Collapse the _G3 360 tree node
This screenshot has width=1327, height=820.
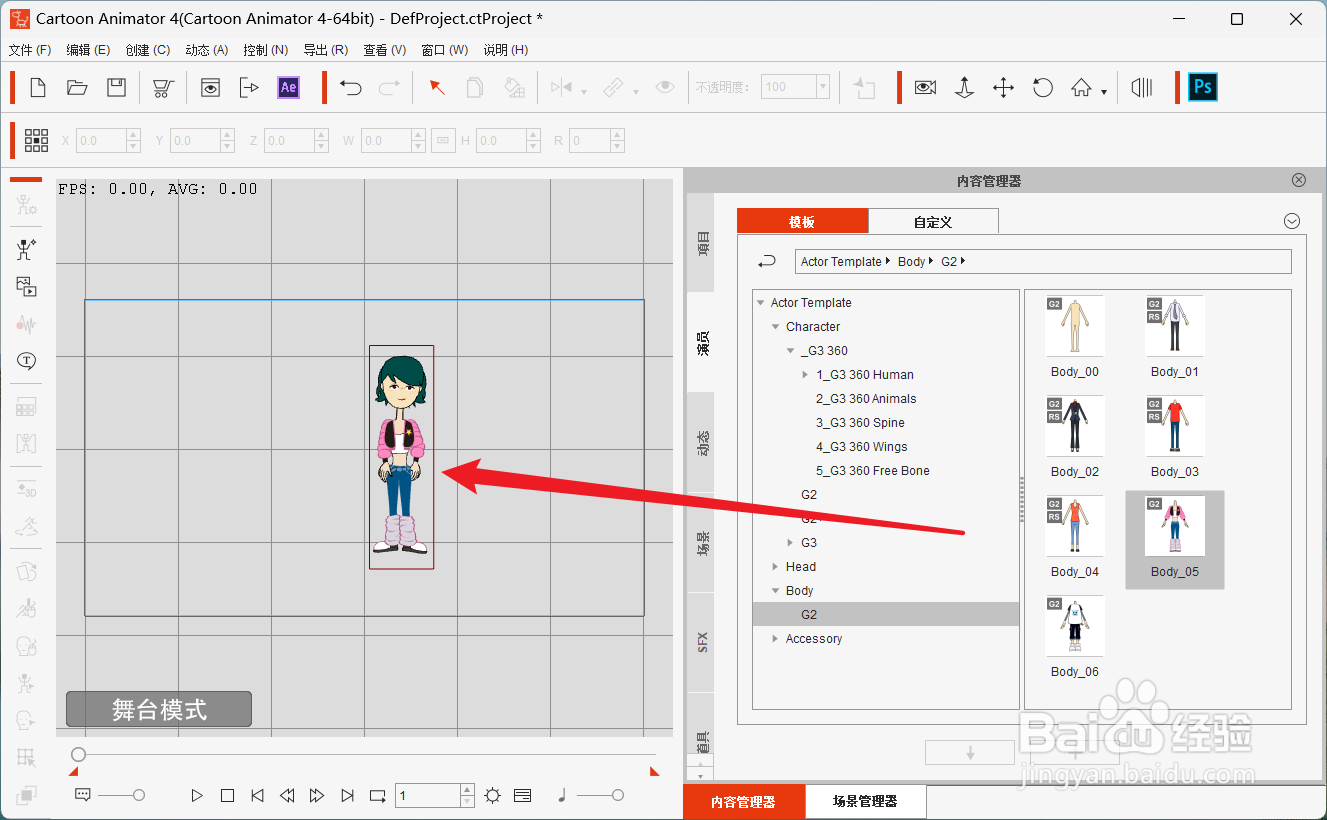click(791, 351)
